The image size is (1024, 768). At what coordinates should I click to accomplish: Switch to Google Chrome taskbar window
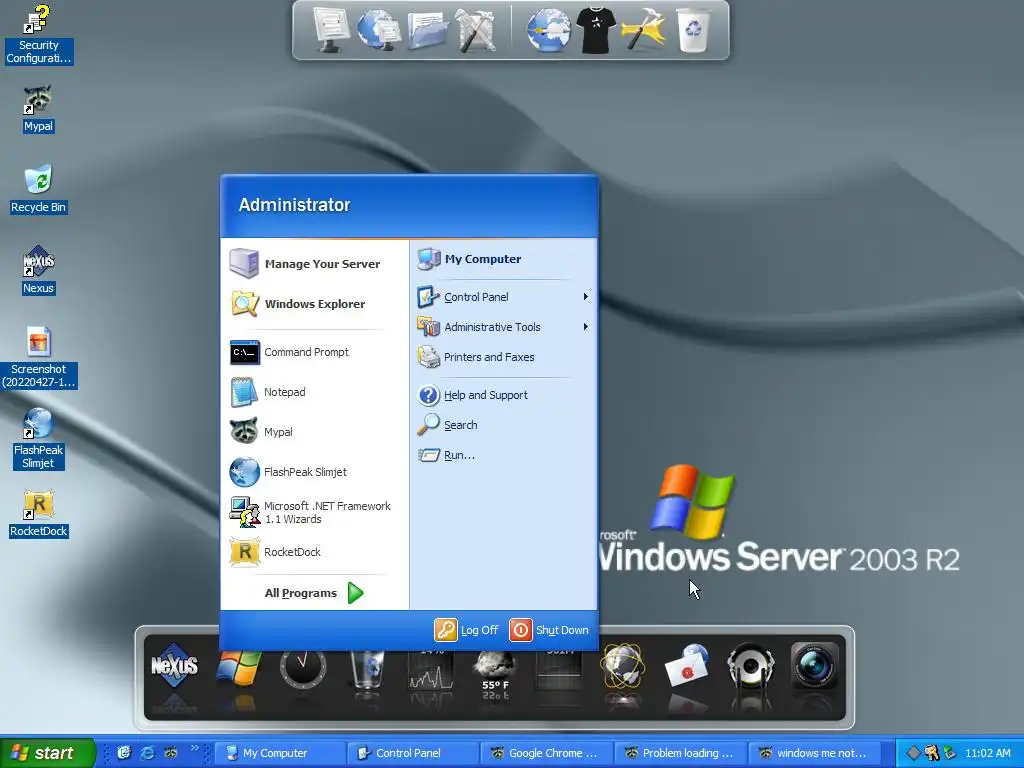(547, 753)
